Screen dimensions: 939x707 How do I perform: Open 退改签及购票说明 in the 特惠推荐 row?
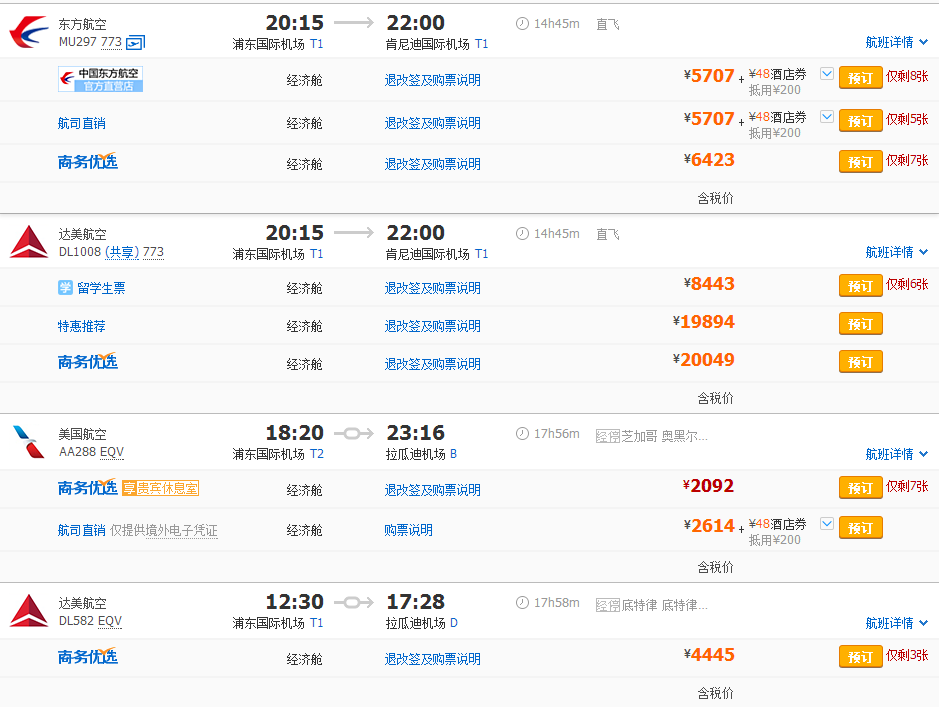(x=432, y=326)
